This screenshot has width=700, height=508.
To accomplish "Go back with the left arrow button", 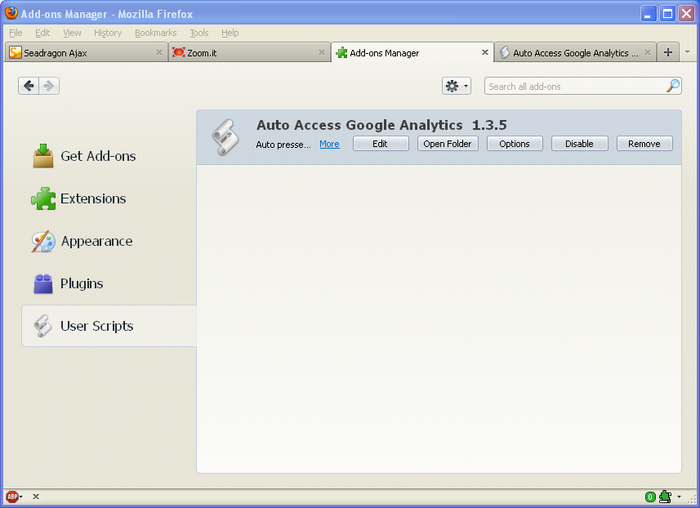I will [29, 86].
